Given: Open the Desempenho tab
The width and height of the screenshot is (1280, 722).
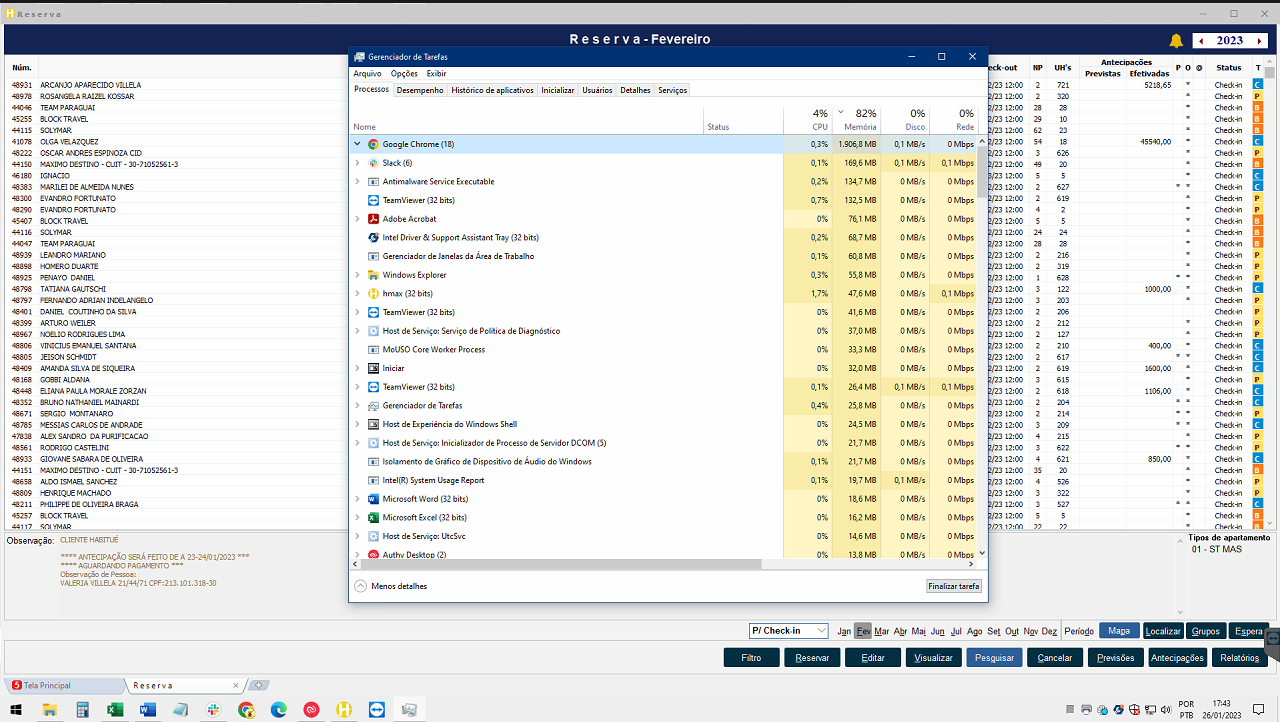Looking at the screenshot, I should coord(420,90).
